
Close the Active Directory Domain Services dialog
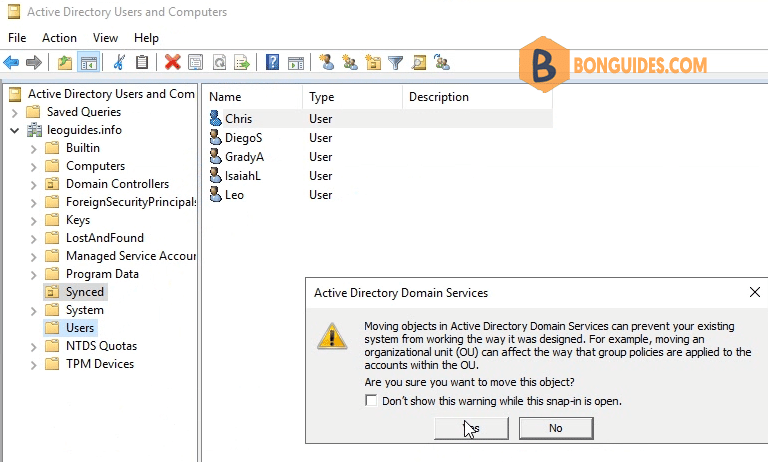coord(755,292)
